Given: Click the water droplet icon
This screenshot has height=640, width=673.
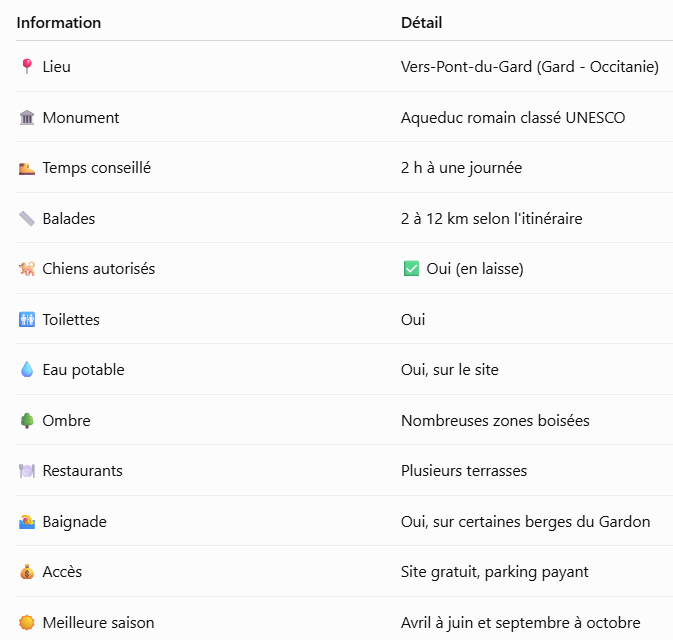Looking at the screenshot, I should click(27, 370).
